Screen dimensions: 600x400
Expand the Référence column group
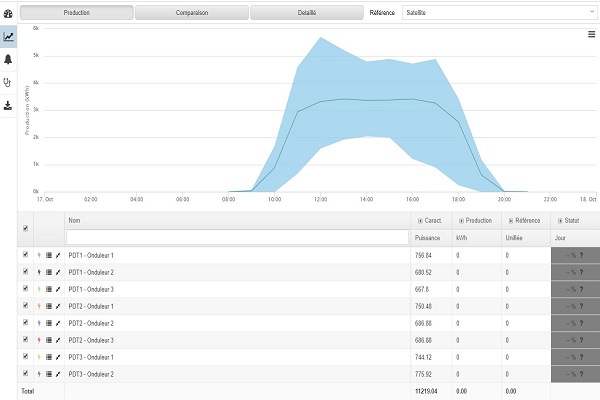click(x=510, y=221)
